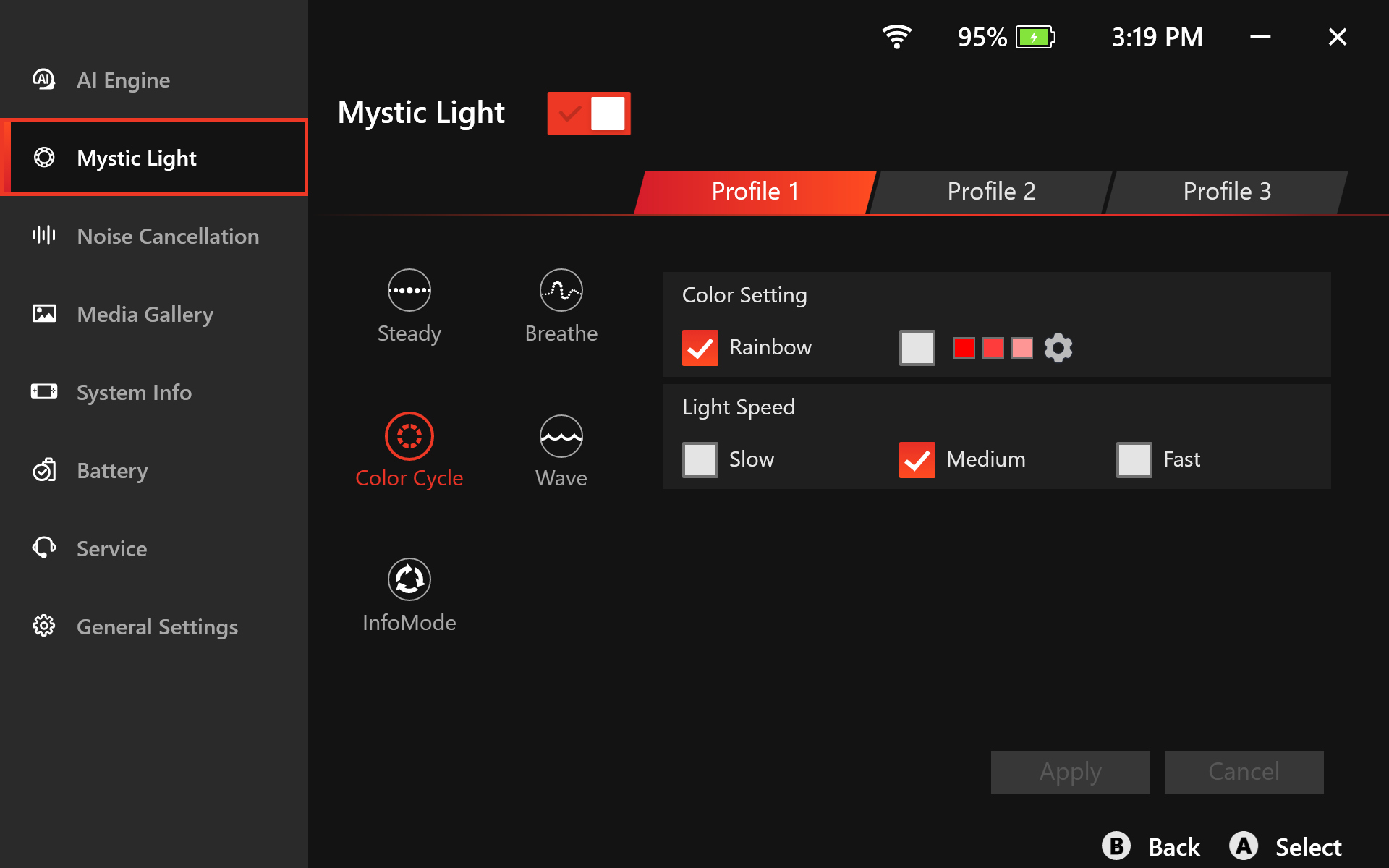Viewport: 1389px width, 868px height.
Task: Uncheck the Rainbow checkbox
Action: pyautogui.click(x=700, y=348)
